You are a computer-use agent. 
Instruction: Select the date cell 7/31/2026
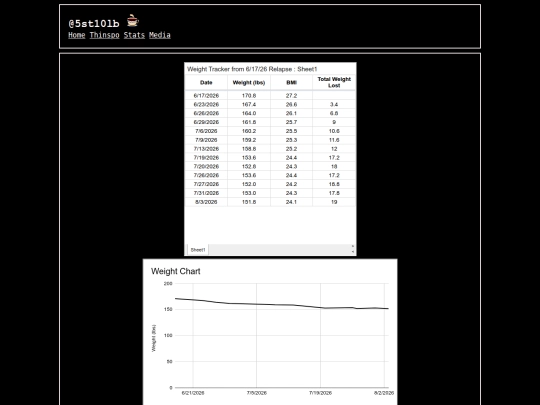[206, 193]
